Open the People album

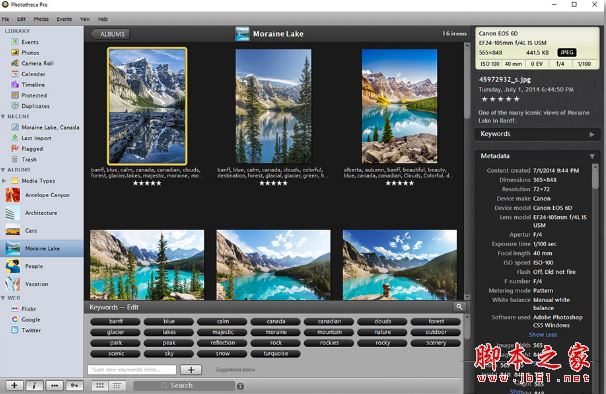[x=41, y=266]
